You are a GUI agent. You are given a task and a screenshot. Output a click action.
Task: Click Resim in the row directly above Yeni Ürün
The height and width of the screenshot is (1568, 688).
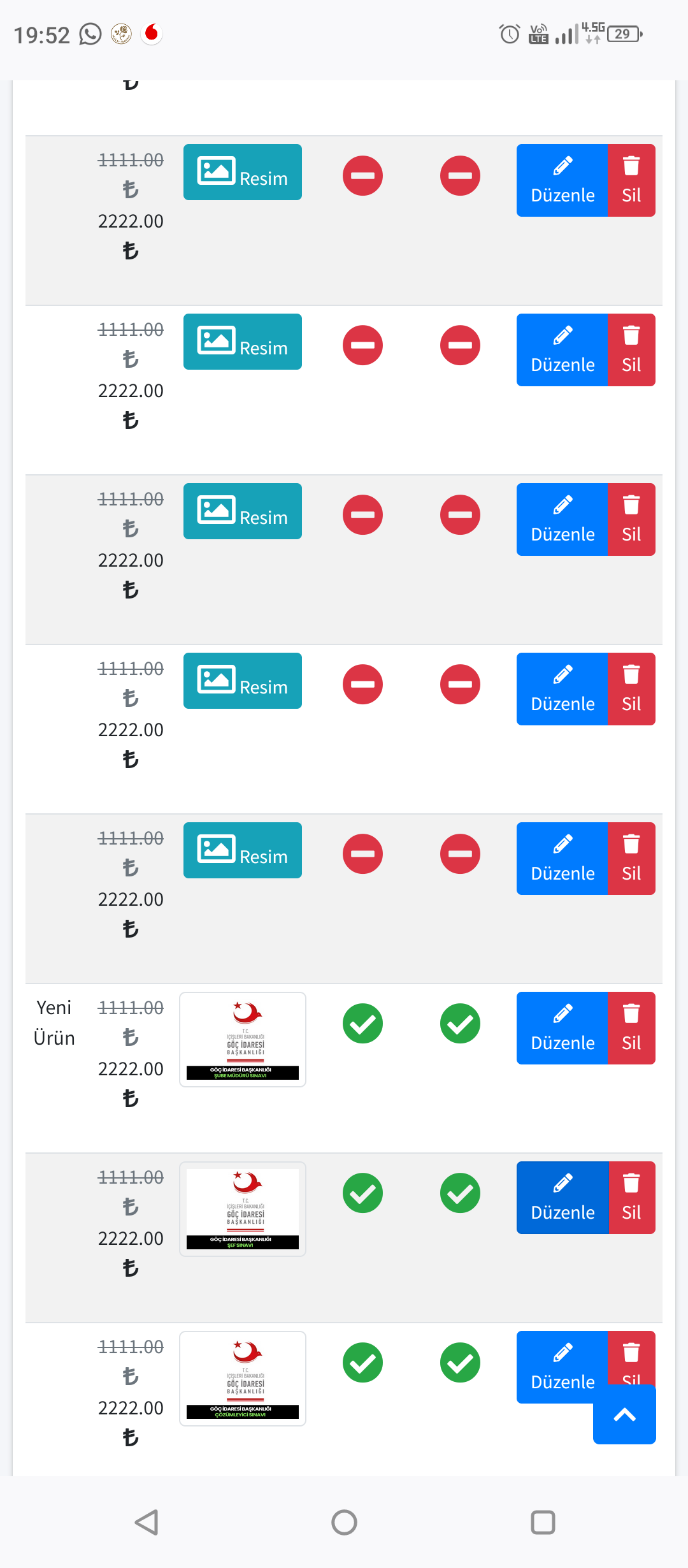point(243,850)
